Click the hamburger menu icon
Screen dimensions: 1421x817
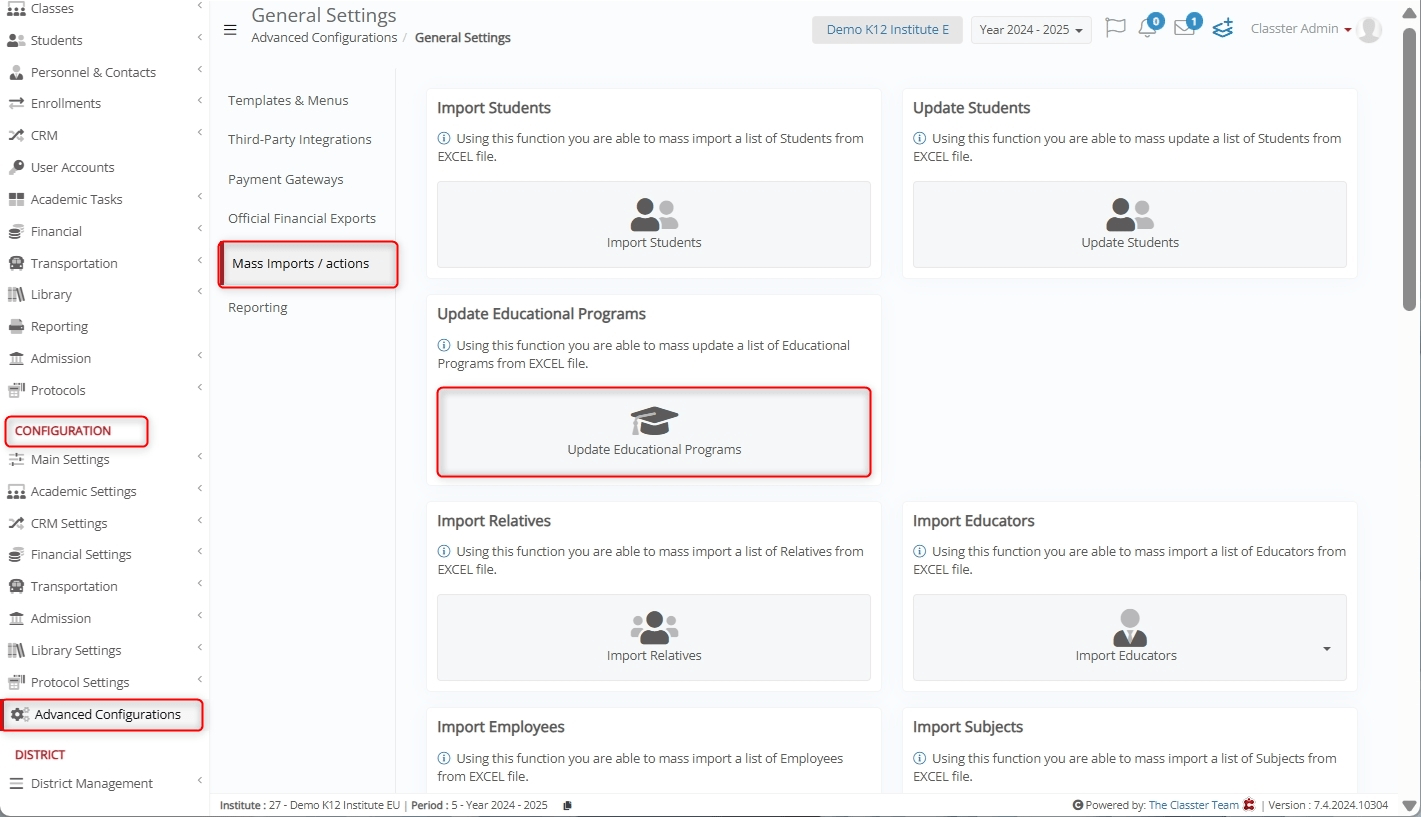click(230, 30)
